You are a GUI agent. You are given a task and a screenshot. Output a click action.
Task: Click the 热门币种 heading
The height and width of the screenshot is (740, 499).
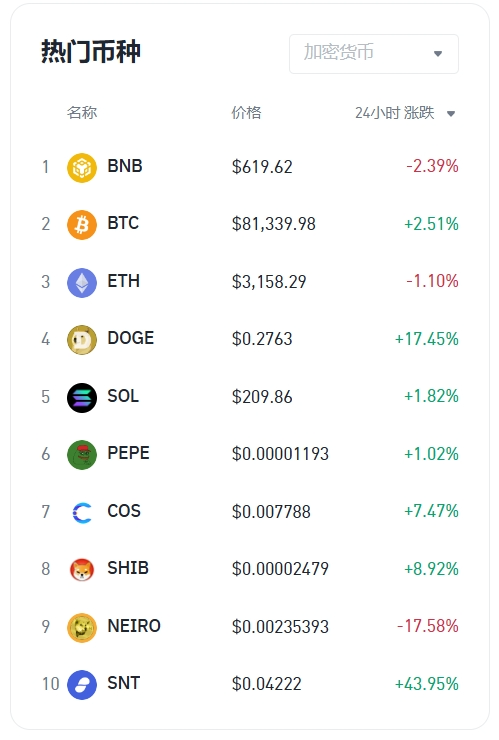coord(91,51)
